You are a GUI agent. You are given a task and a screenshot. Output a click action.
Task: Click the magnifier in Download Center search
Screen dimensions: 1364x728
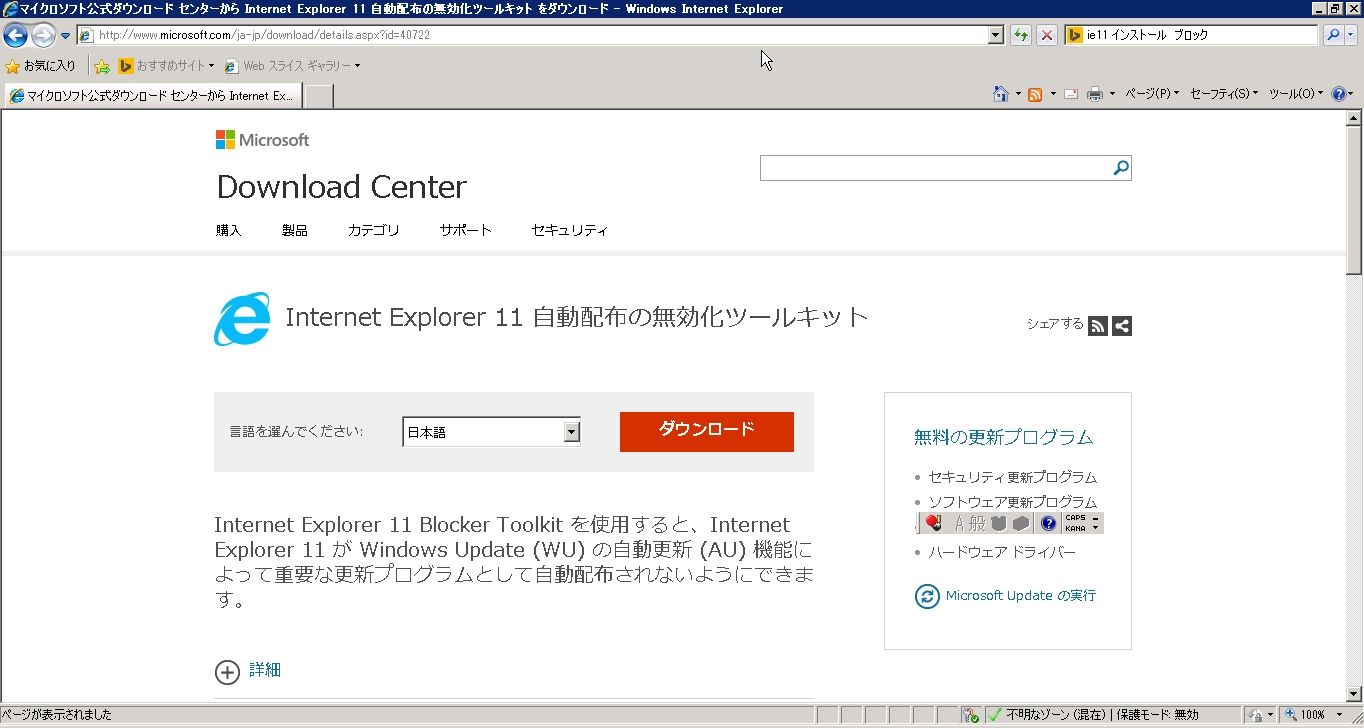click(x=1121, y=168)
